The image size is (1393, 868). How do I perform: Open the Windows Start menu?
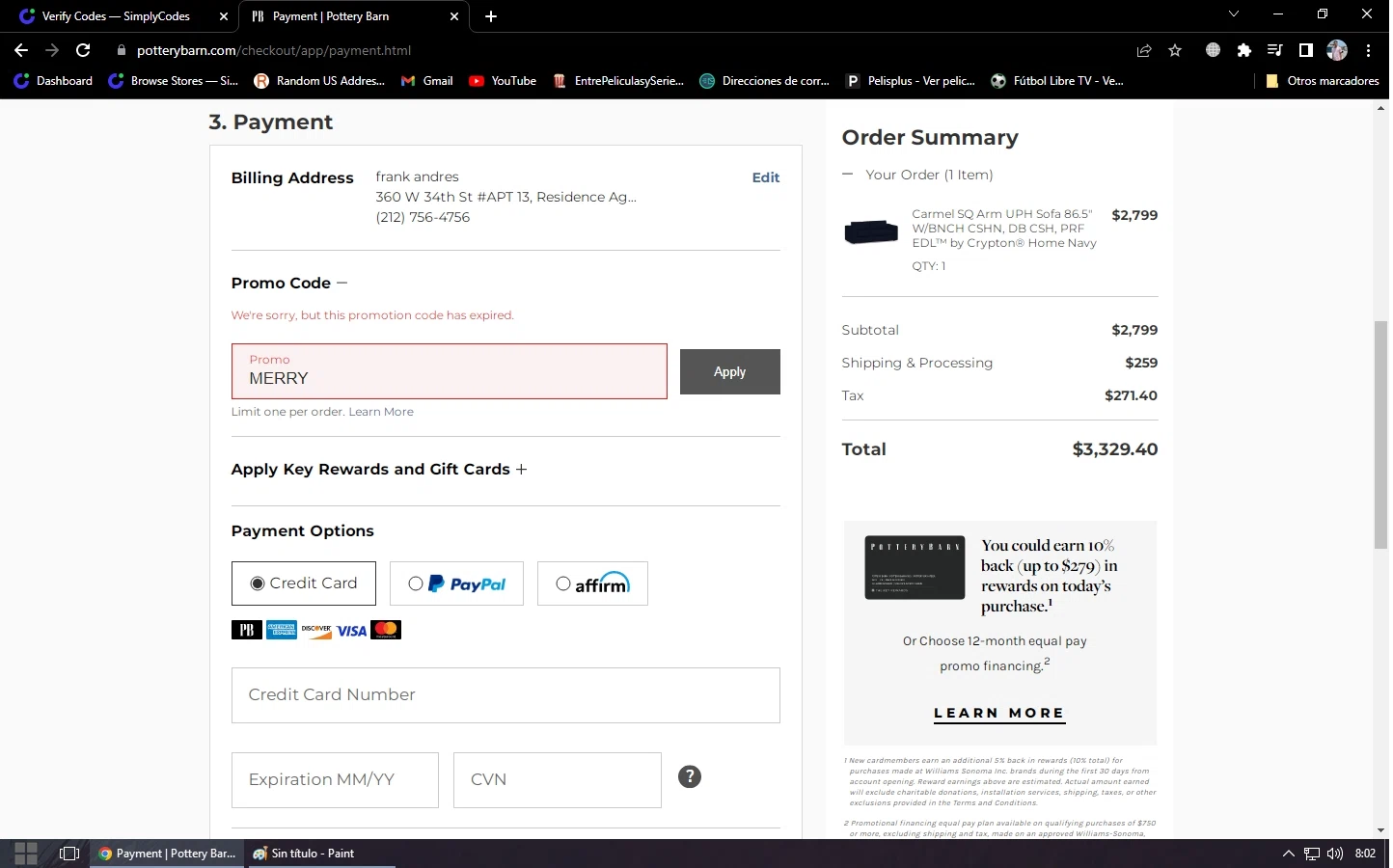point(26,854)
